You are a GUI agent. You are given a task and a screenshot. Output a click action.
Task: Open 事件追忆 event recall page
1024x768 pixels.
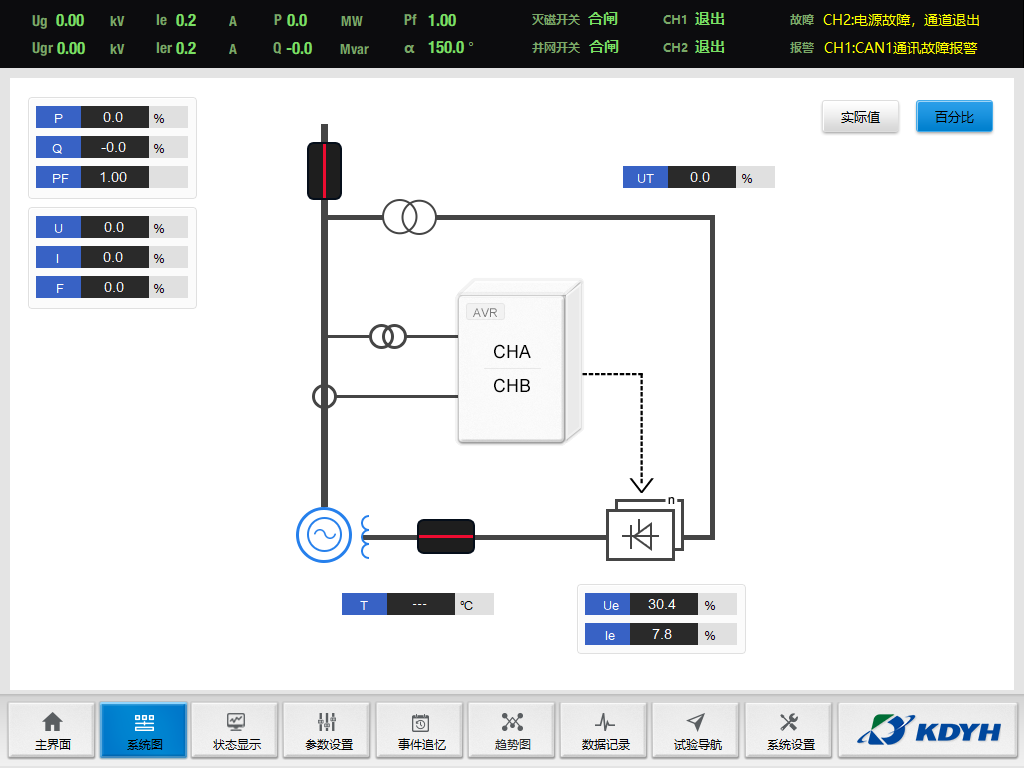pos(421,730)
